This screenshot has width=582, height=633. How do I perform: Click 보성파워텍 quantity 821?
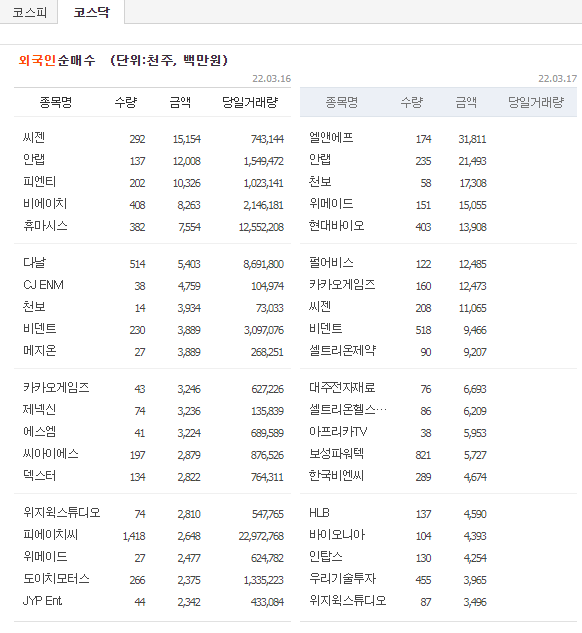pyautogui.click(x=423, y=455)
